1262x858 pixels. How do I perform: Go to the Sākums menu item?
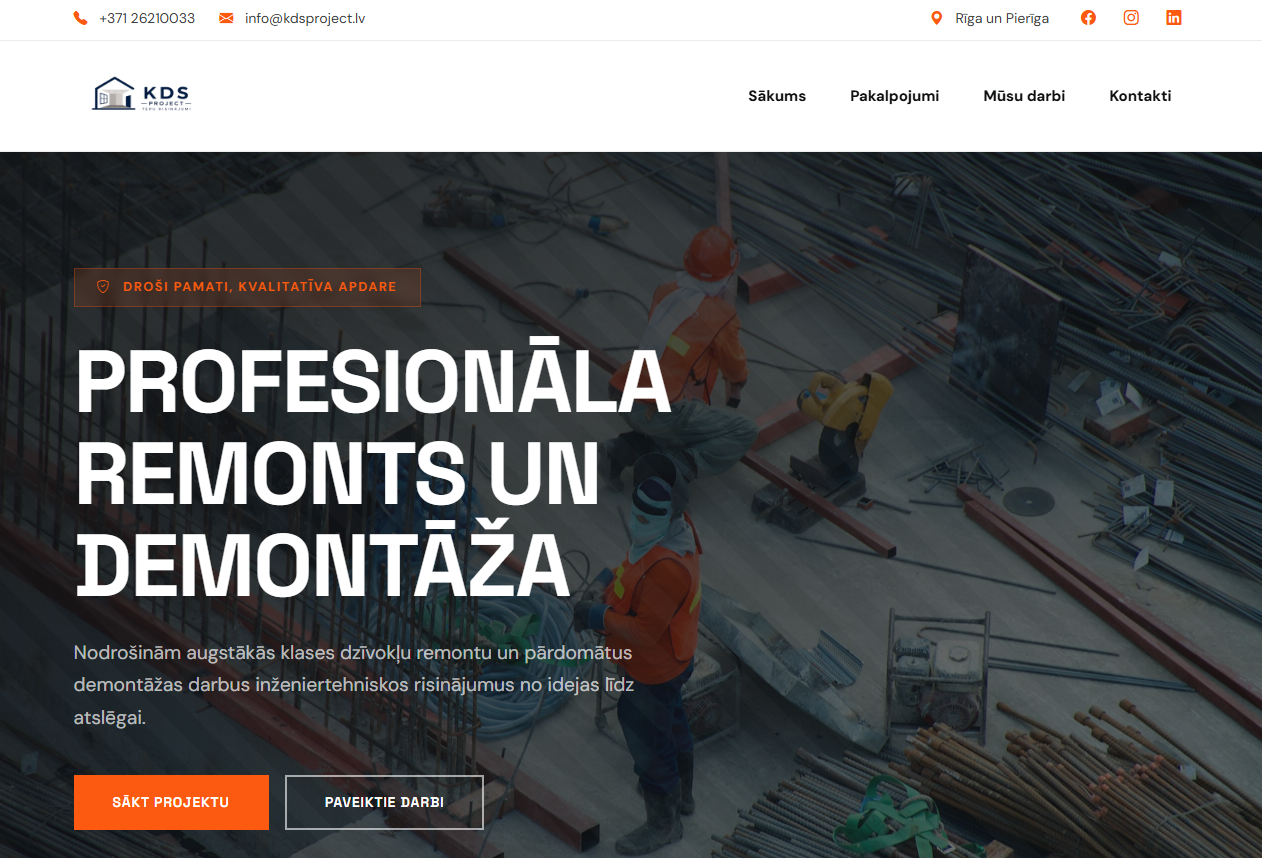pyautogui.click(x=777, y=96)
